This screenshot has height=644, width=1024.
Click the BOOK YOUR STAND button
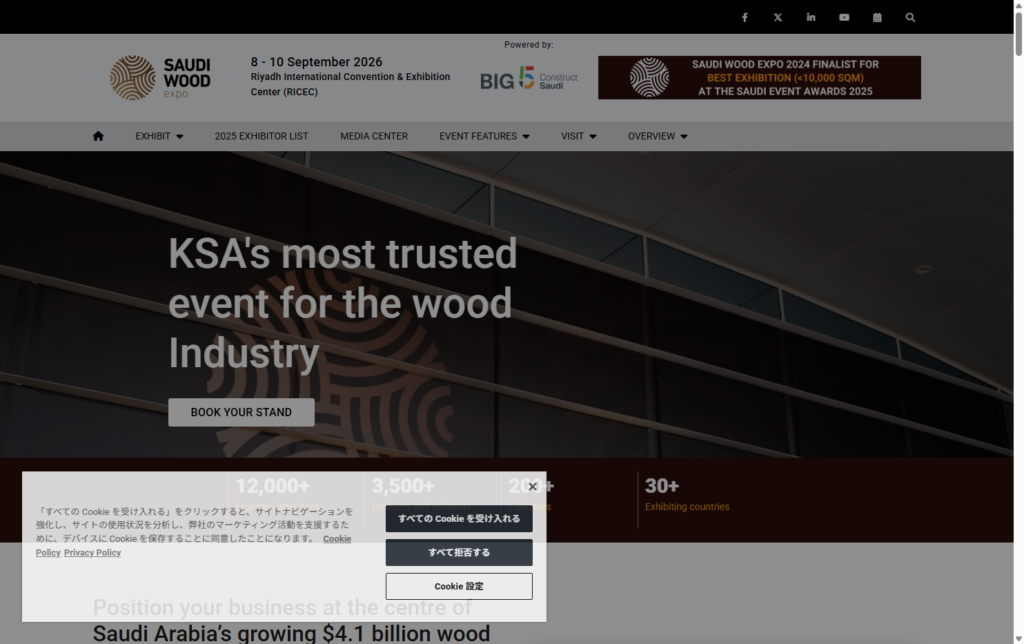tap(241, 412)
